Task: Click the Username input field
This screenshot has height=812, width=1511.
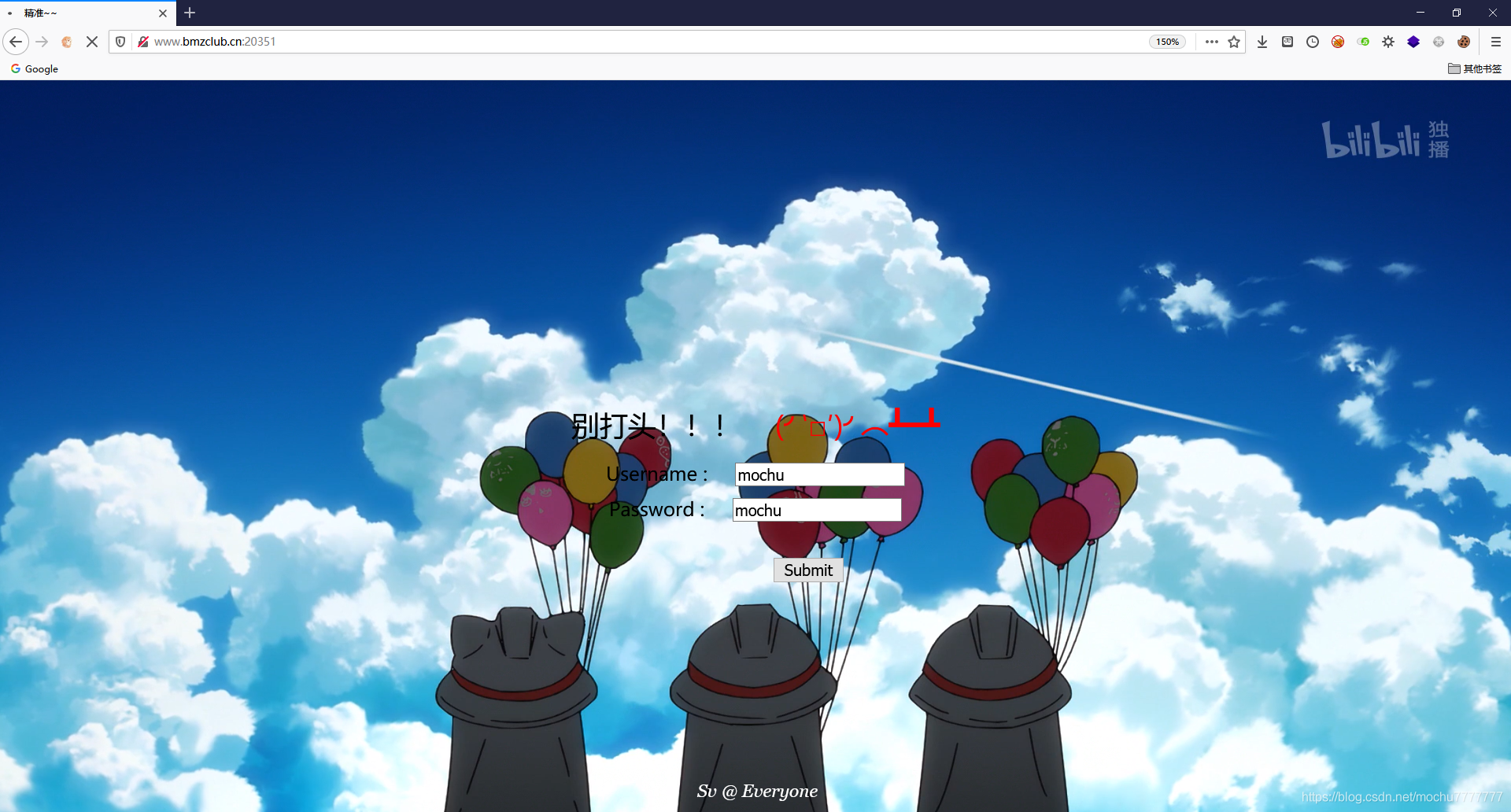Action: (819, 474)
